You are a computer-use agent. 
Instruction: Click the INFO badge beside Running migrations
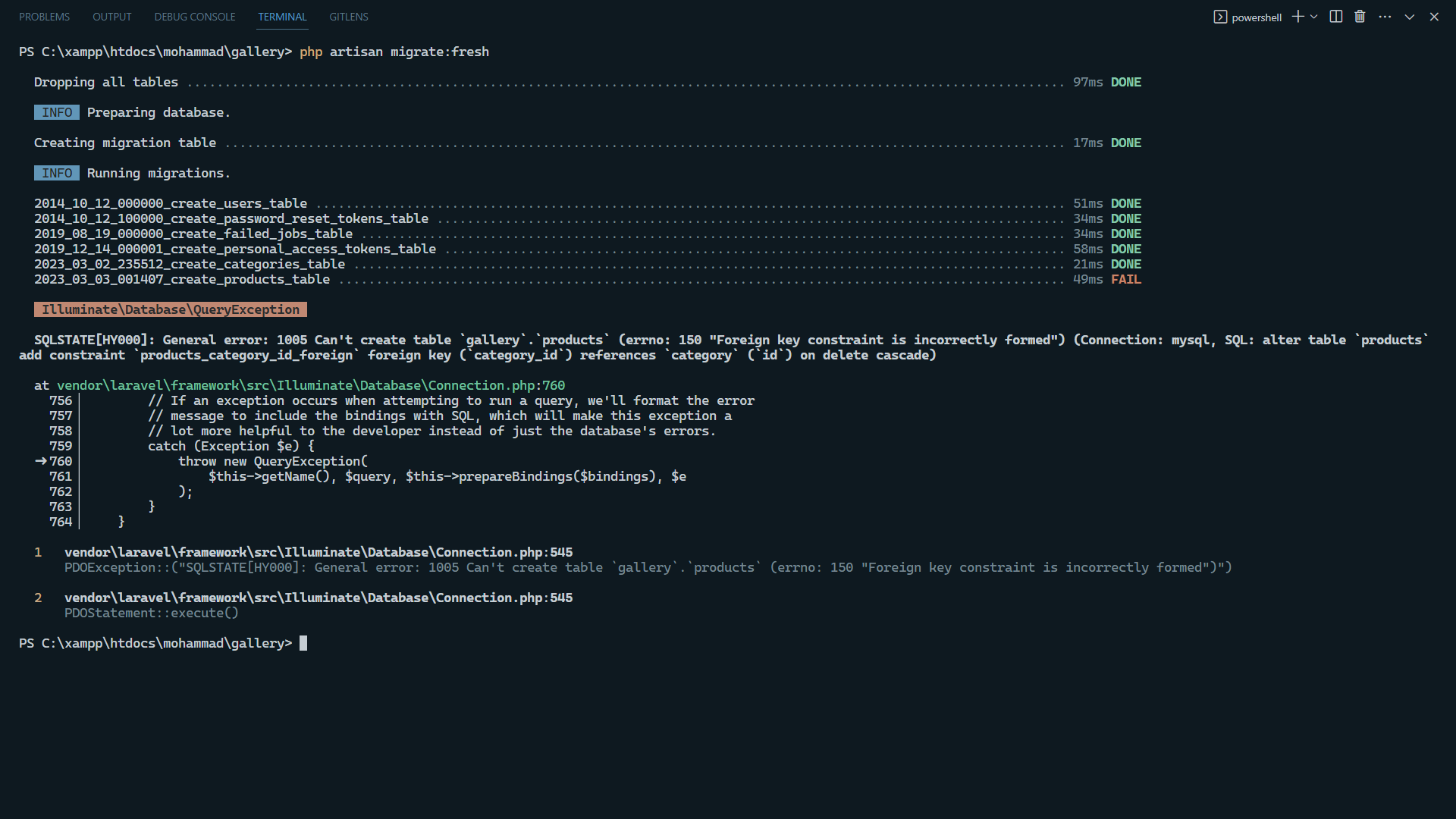(x=57, y=173)
